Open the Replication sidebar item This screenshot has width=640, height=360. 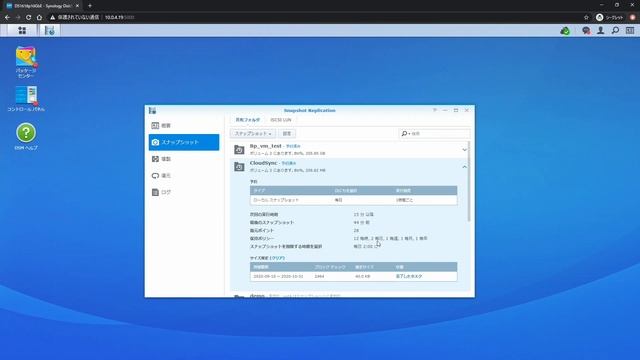(x=184, y=159)
